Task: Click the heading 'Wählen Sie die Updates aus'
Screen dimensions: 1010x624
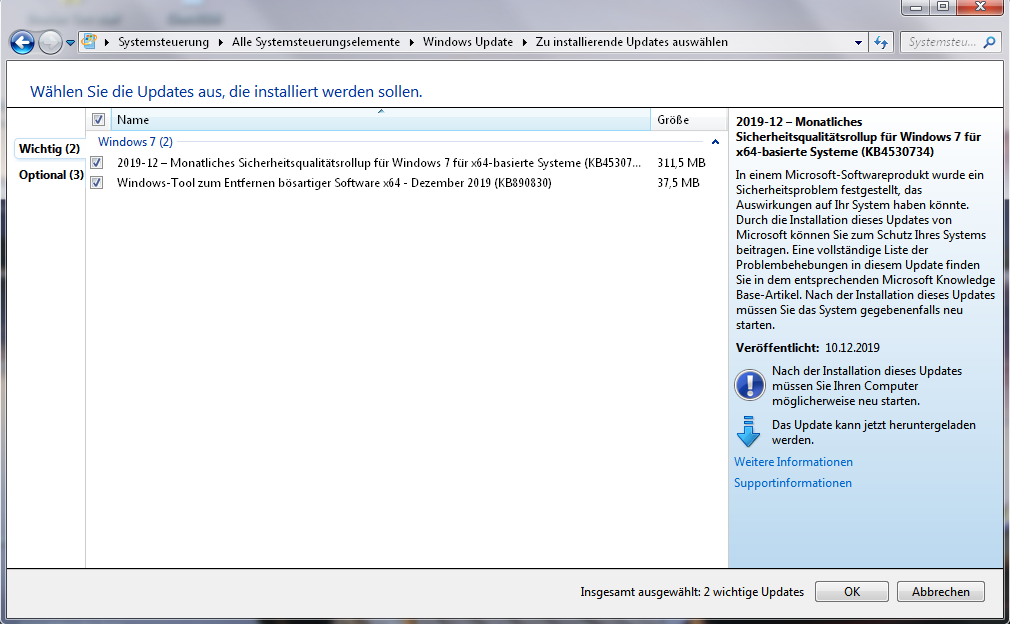Action: (226, 91)
